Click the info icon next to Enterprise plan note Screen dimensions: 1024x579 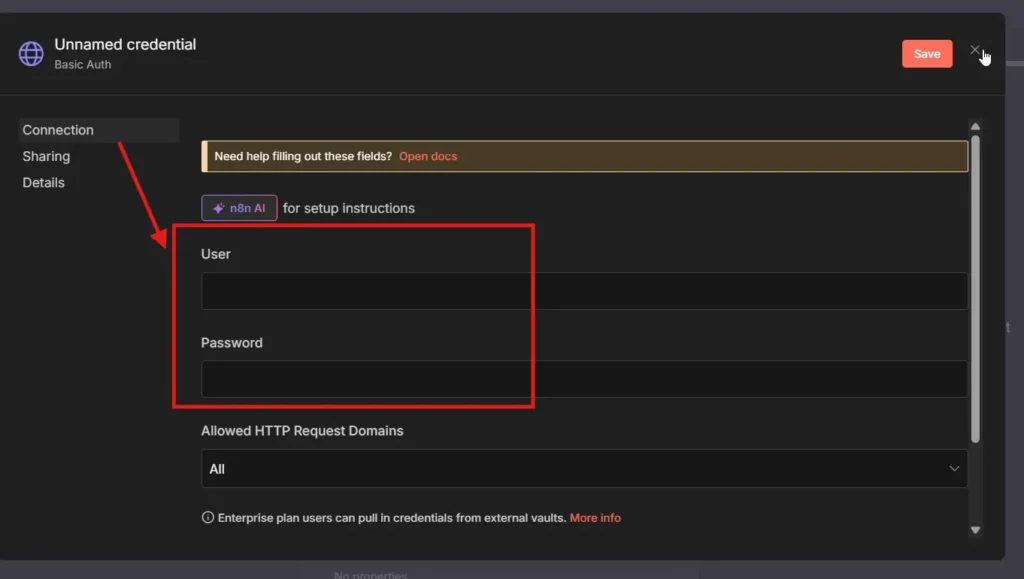tap(207, 517)
